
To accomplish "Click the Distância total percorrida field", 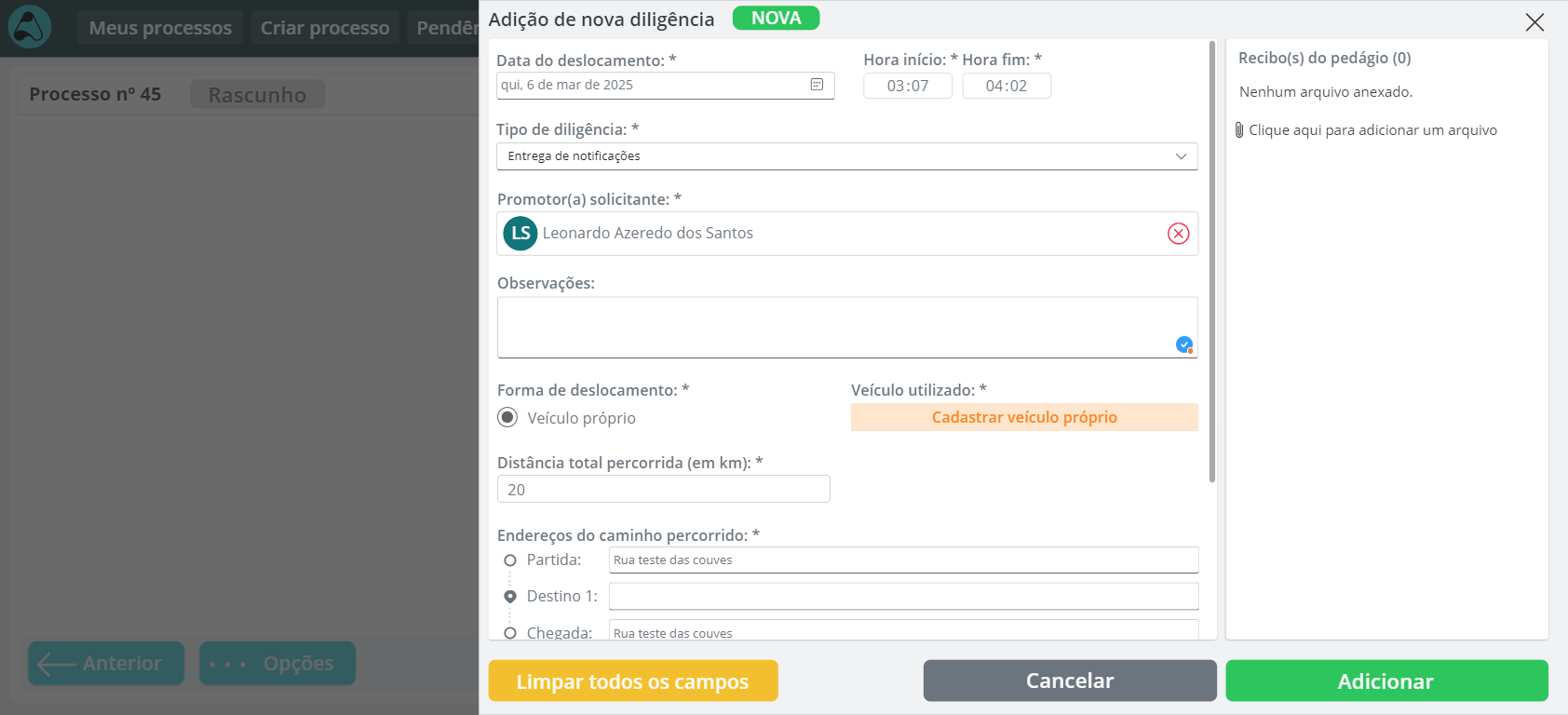I will 664,489.
